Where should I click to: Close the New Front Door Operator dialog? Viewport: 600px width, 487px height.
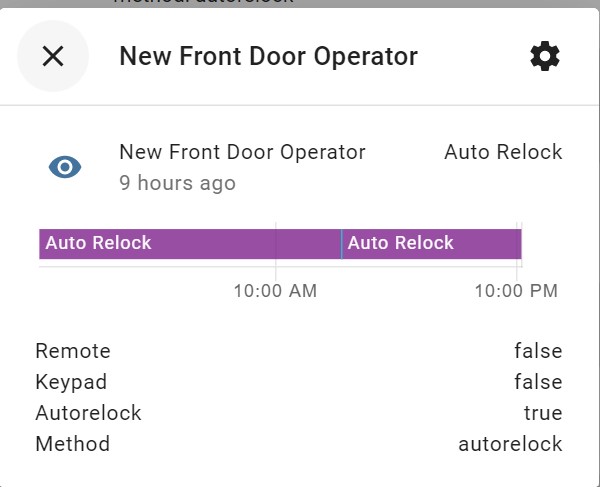coord(53,56)
